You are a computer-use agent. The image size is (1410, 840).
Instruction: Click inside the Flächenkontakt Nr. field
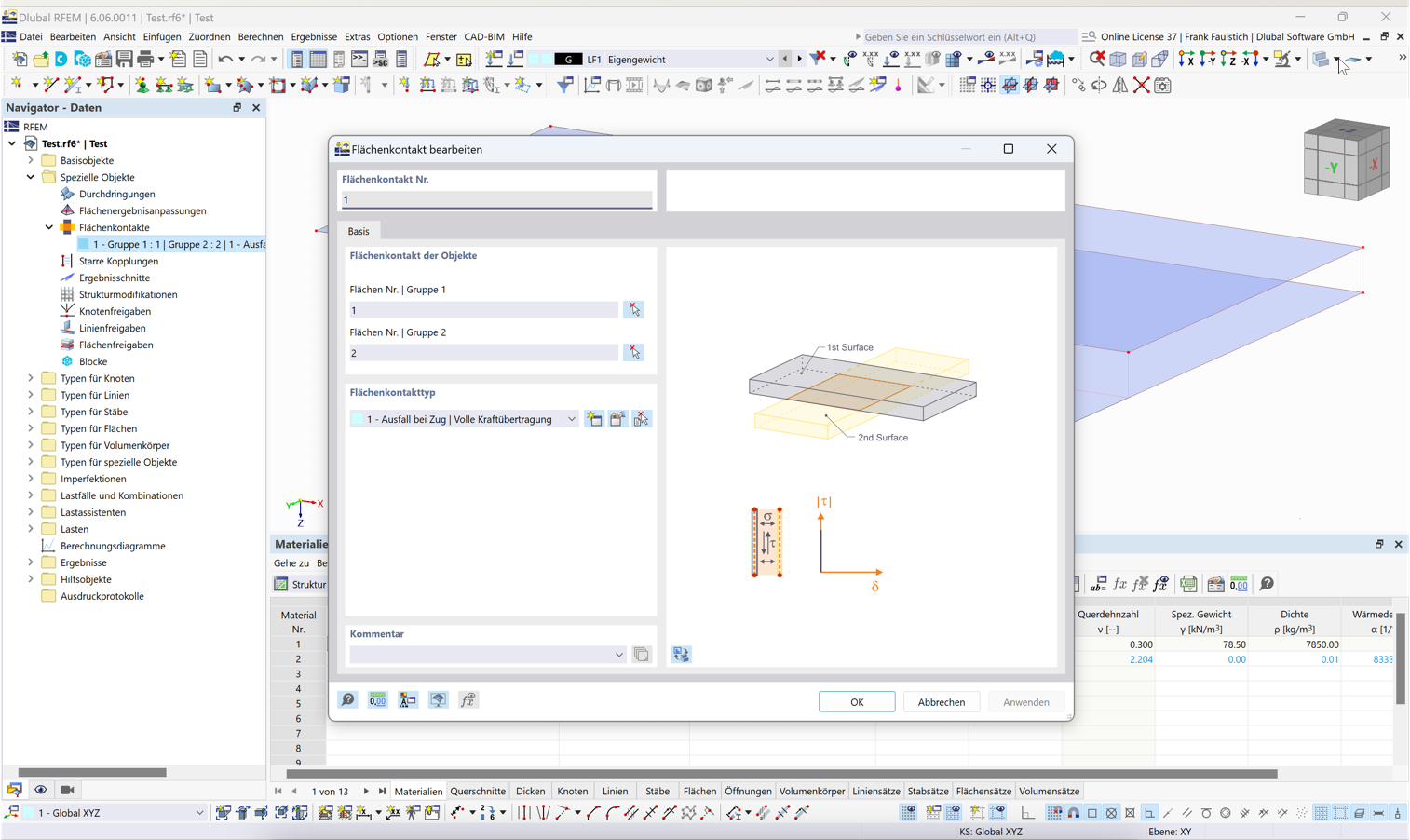pyautogui.click(x=496, y=199)
